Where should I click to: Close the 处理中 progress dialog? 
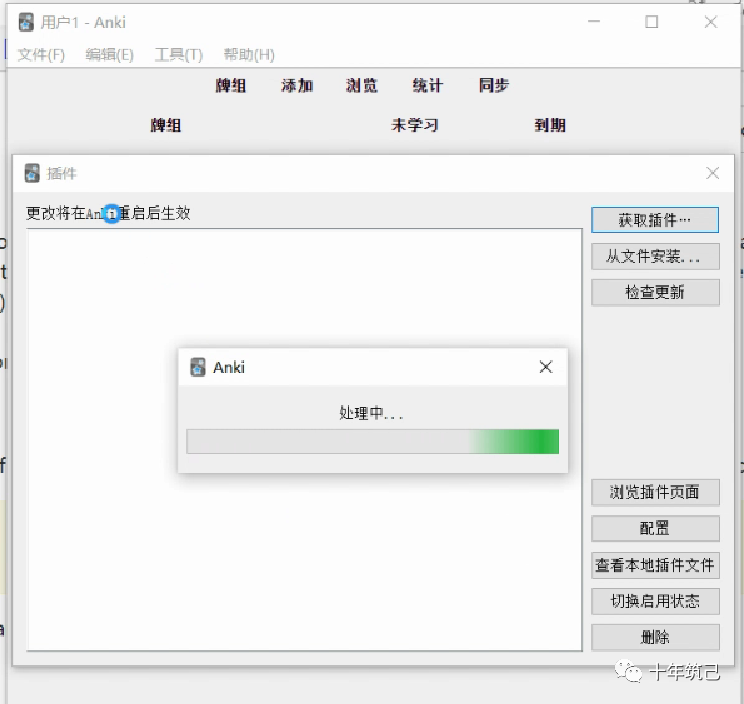pyautogui.click(x=545, y=367)
